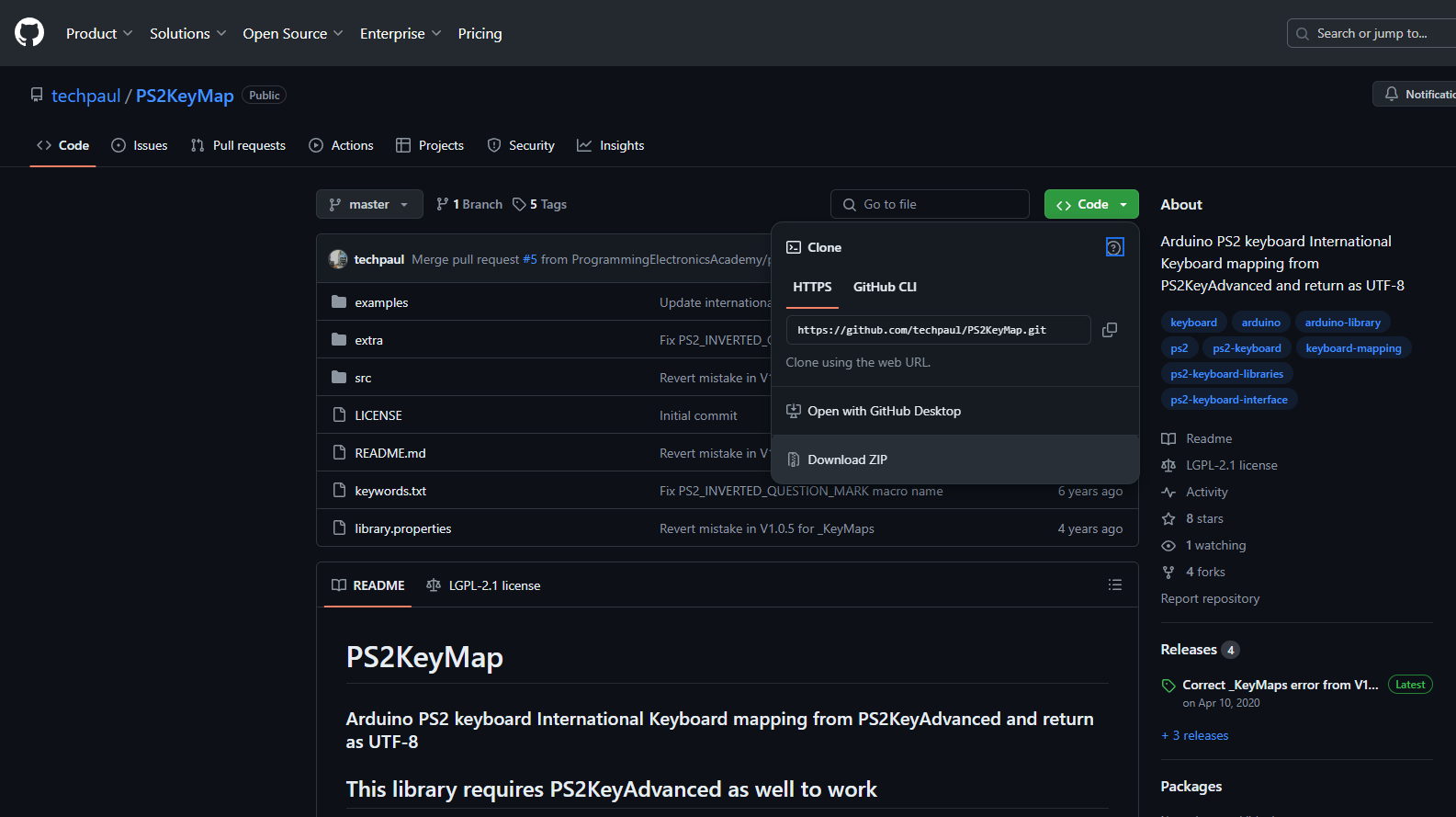Click the activity pulse icon
Image resolution: width=1456 pixels, height=817 pixels.
click(x=1168, y=493)
